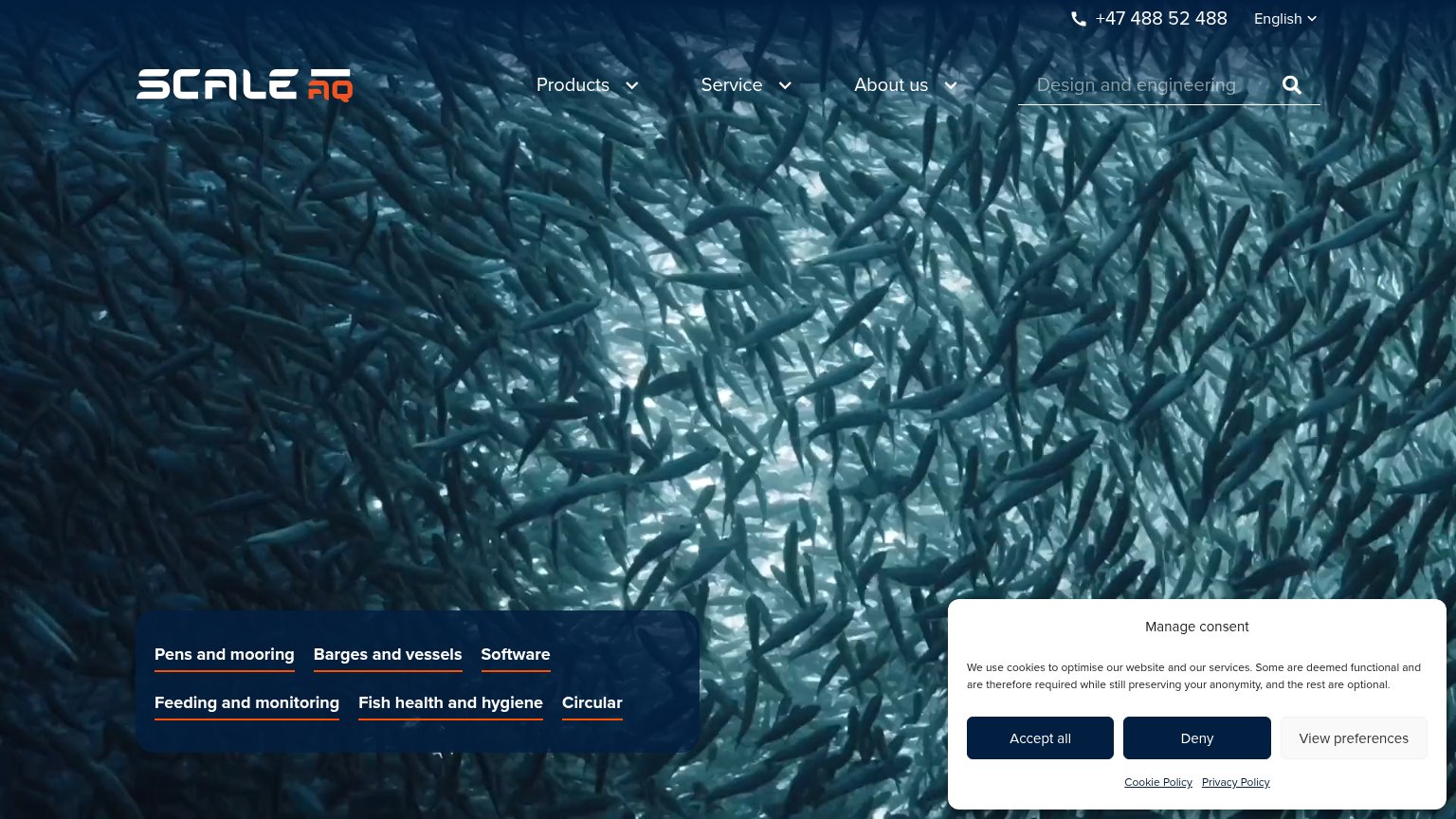Go to Pens and mooring

225,655
